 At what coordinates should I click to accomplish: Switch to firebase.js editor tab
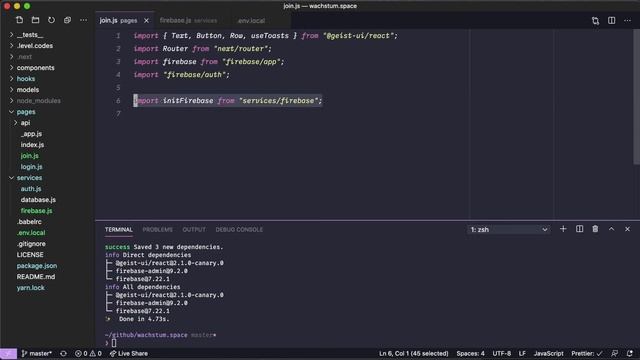pyautogui.click(x=188, y=20)
